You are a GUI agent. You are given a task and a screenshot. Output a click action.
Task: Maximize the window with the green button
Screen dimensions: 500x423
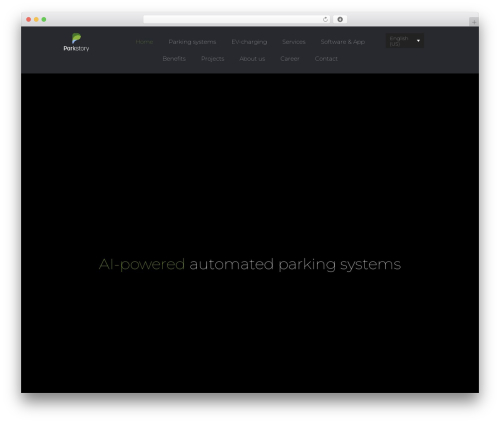44,19
